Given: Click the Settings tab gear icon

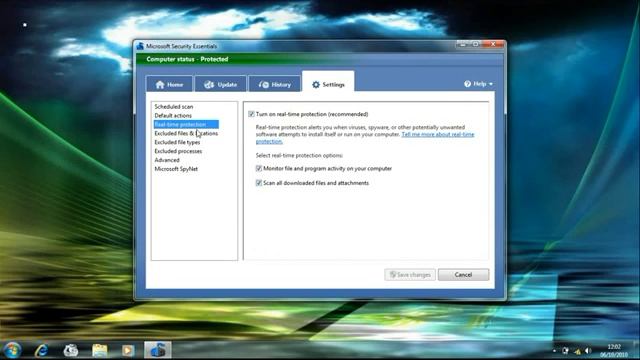Looking at the screenshot, I should (316, 84).
